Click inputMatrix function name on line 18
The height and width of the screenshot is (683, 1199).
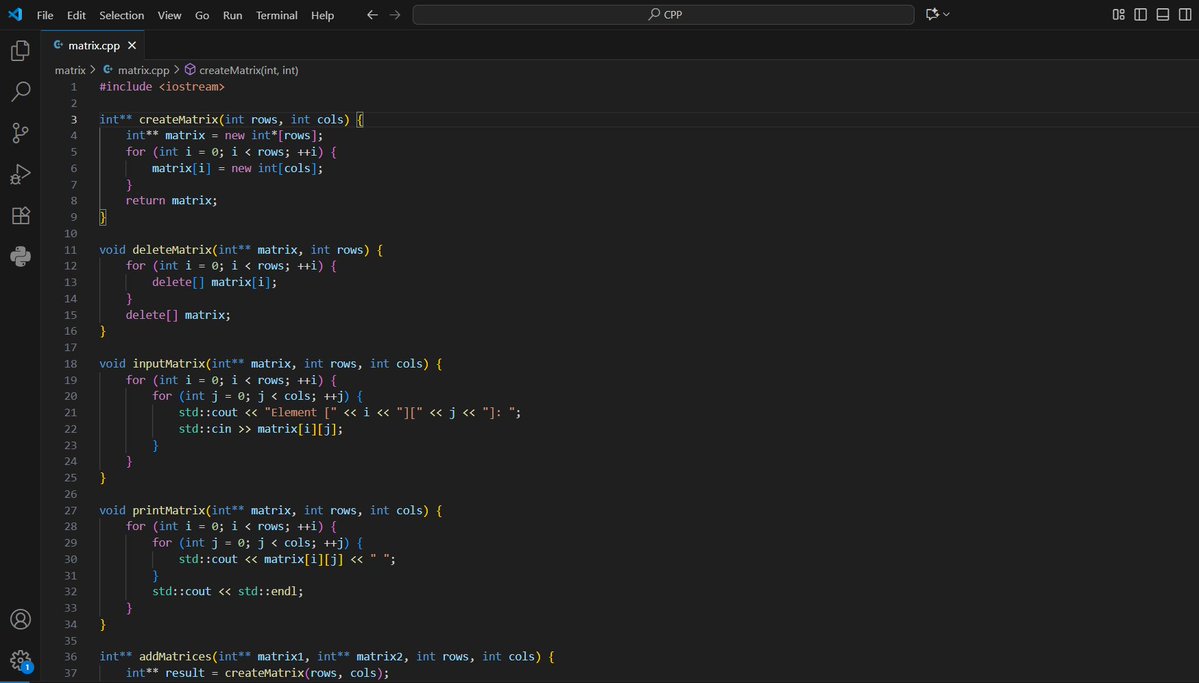click(169, 363)
